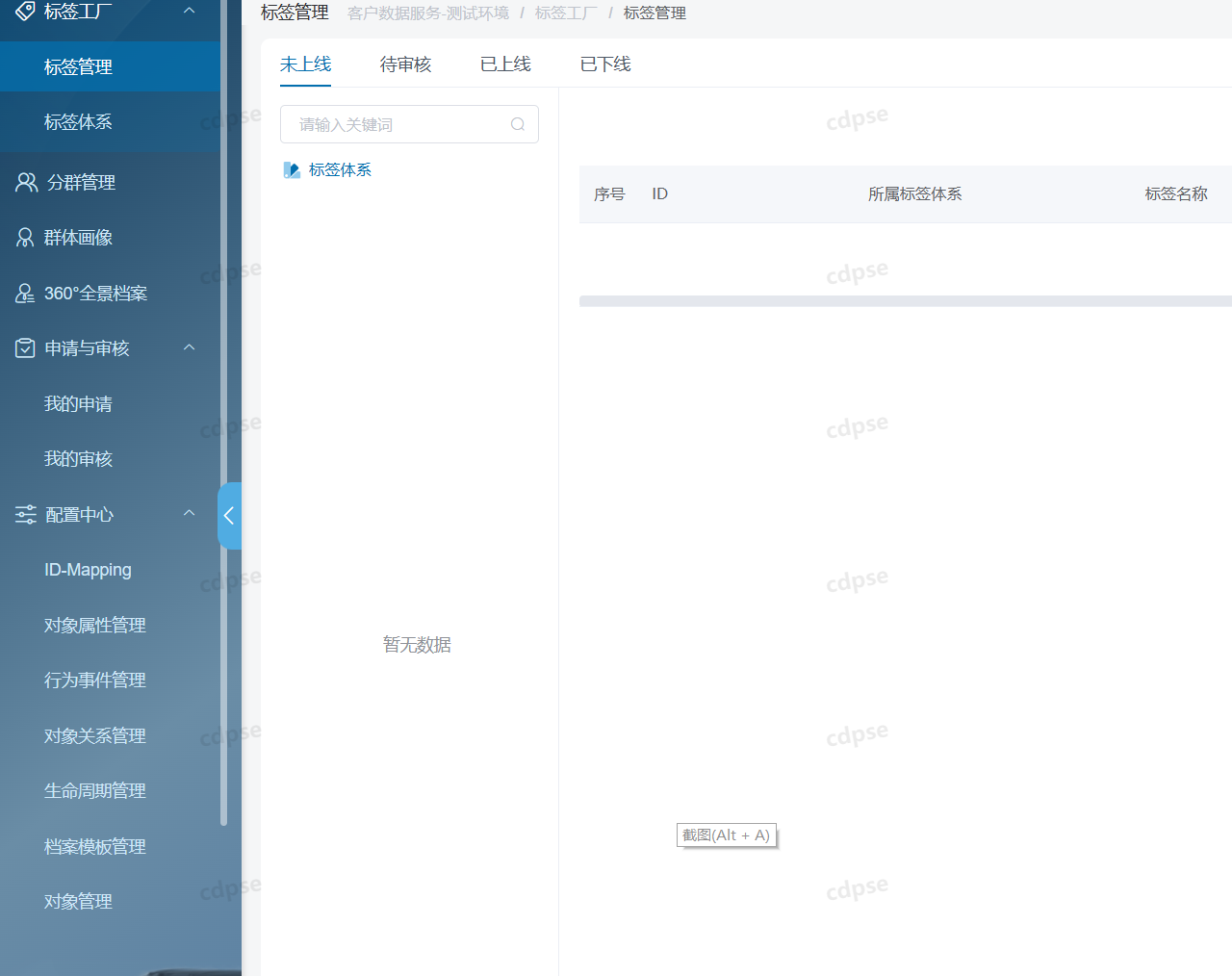The image size is (1232, 976).
Task: Open 对象管理 page
Action: (78, 902)
